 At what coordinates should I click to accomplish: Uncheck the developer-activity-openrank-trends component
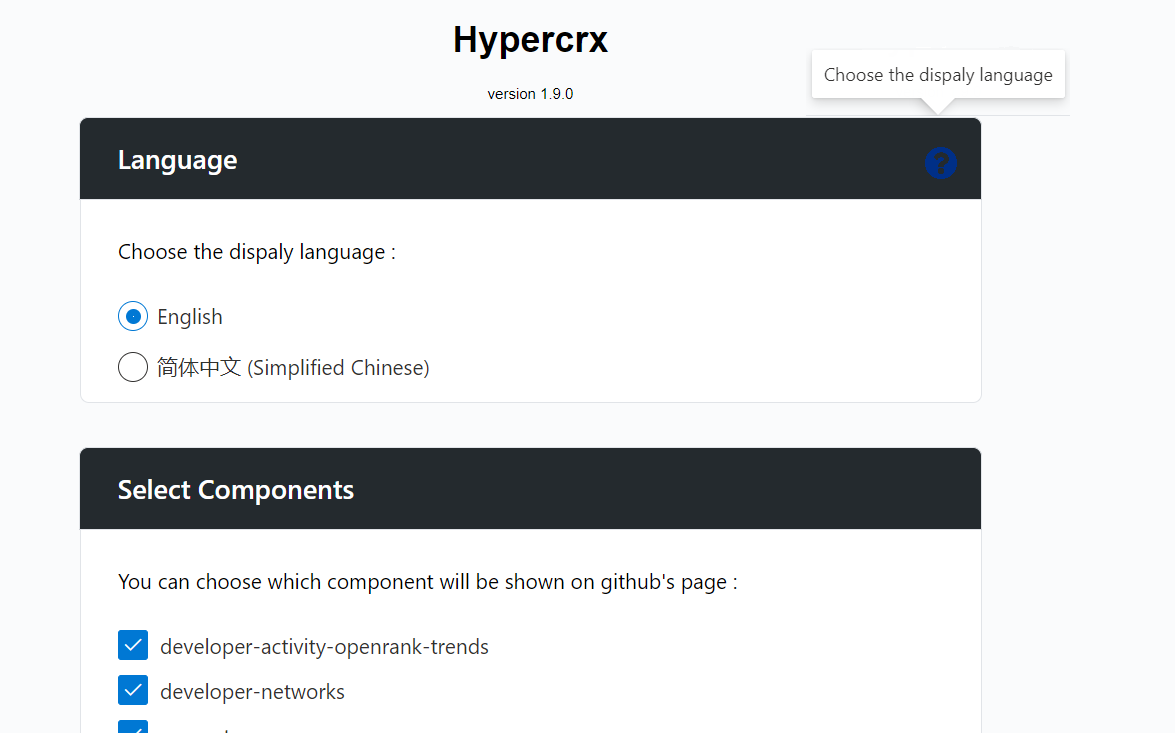click(x=133, y=645)
